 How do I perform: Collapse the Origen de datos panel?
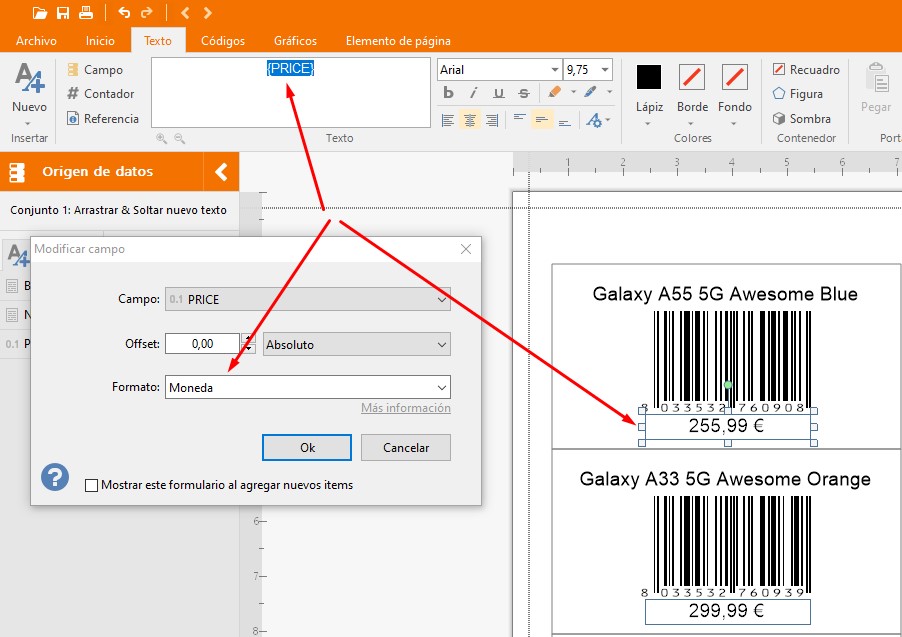coord(221,171)
